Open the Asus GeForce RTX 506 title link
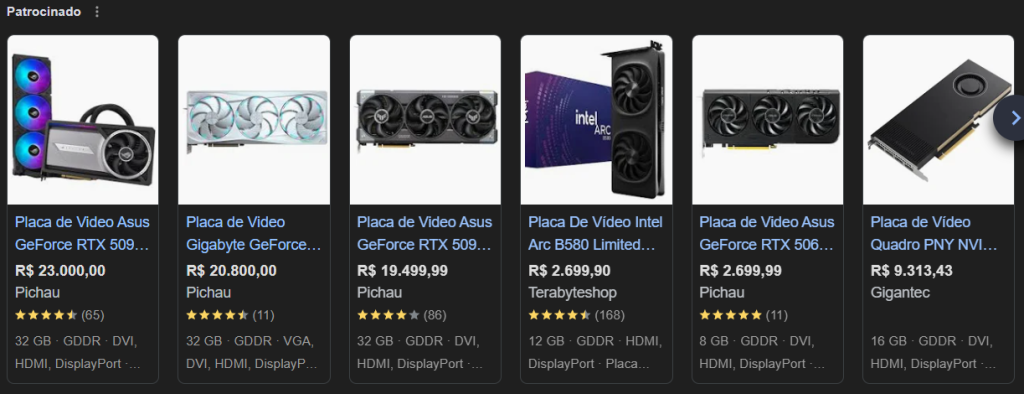This screenshot has height=394, width=1024. point(767,233)
